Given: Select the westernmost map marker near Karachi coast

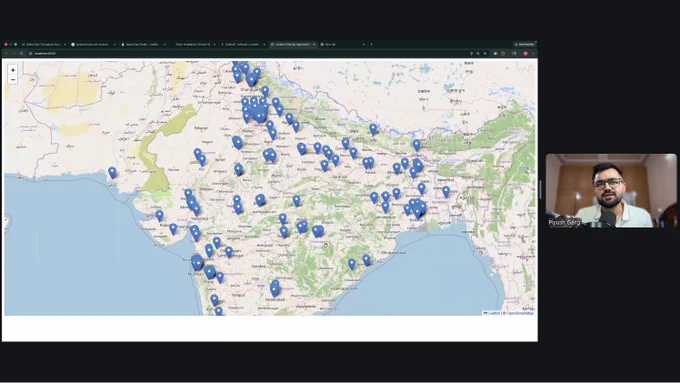Looking at the screenshot, I should (112, 173).
